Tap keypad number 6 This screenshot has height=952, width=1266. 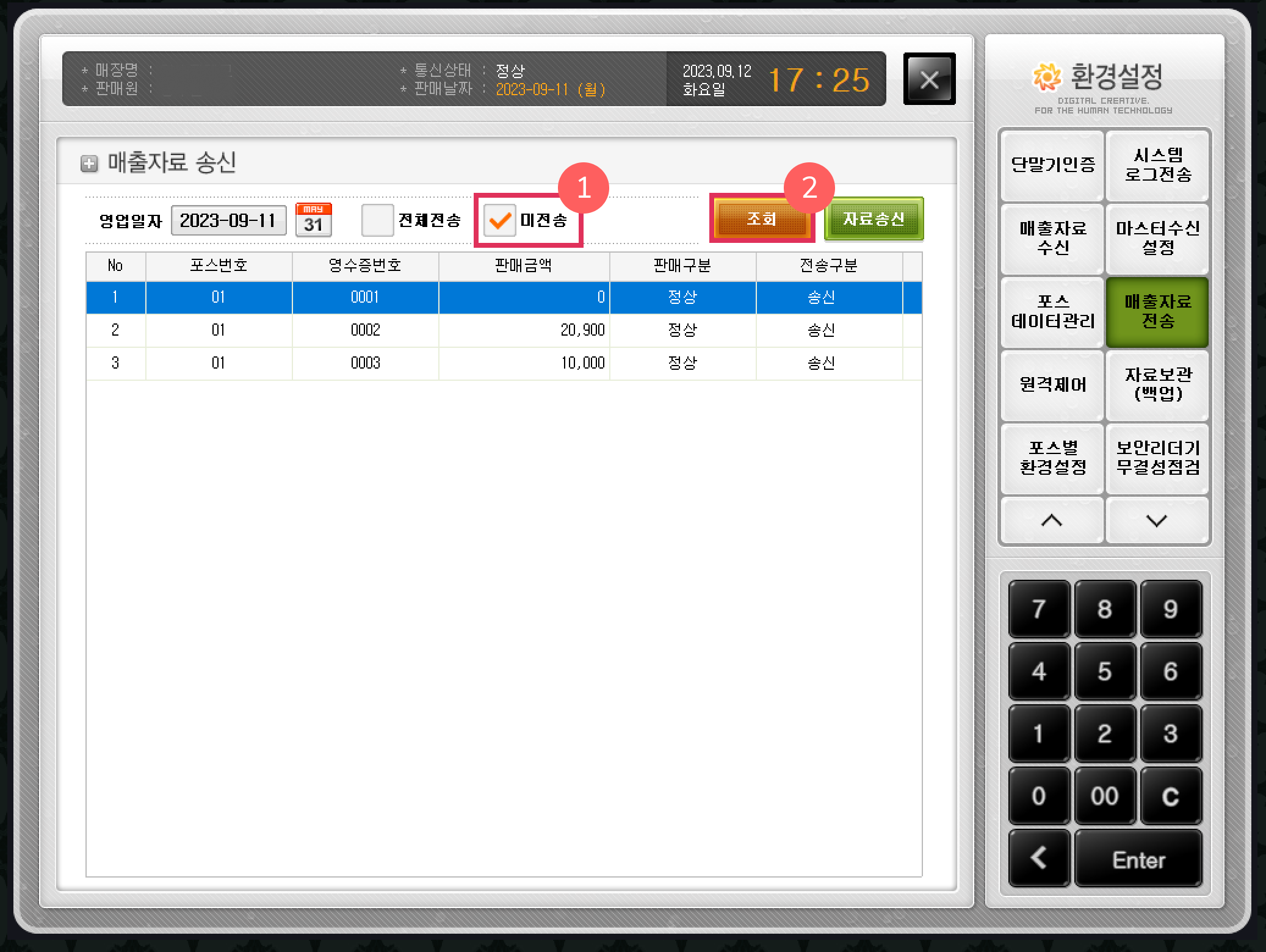(x=1171, y=671)
